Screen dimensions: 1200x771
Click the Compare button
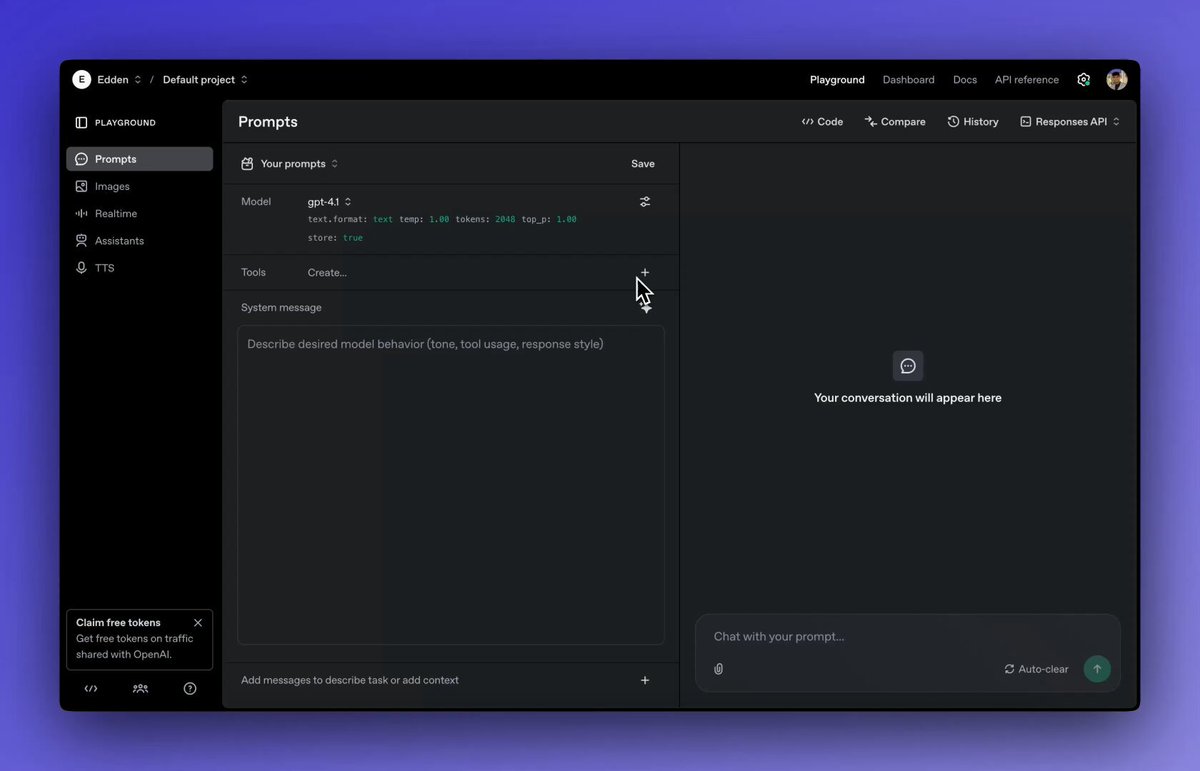click(x=895, y=122)
